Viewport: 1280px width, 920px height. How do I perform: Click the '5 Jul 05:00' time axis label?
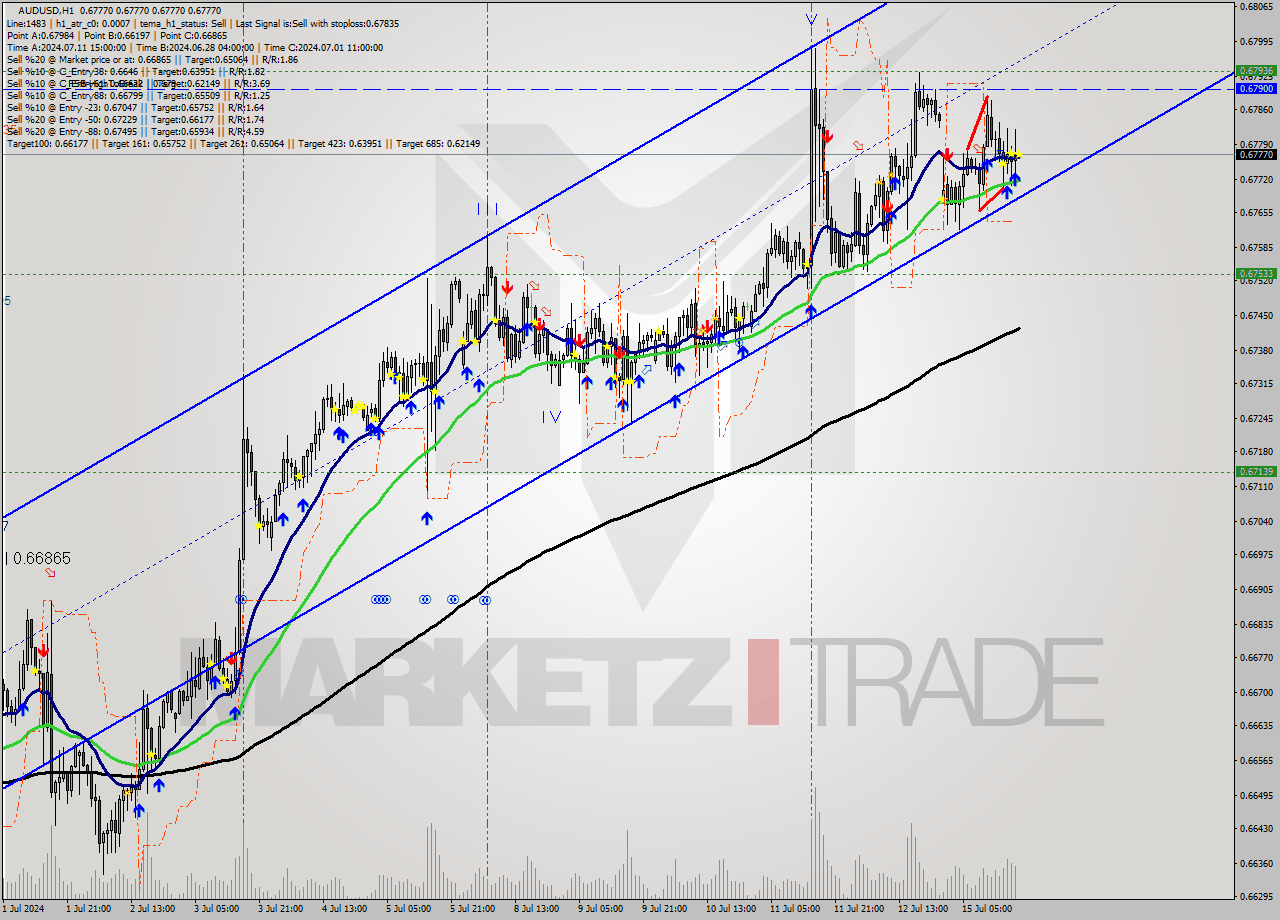click(x=411, y=909)
